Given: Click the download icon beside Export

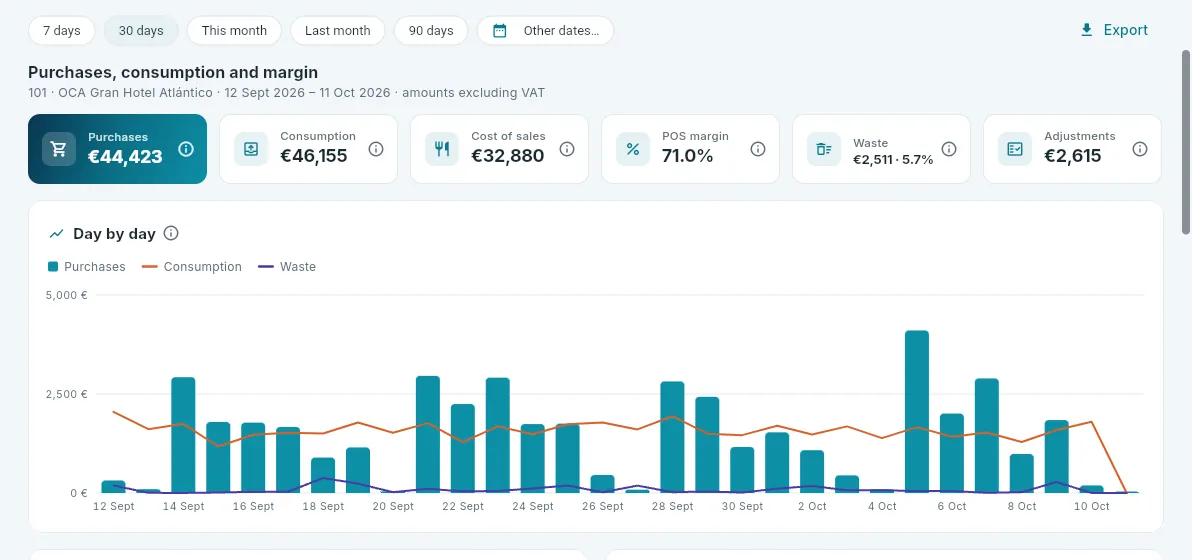Looking at the screenshot, I should pyautogui.click(x=1086, y=30).
